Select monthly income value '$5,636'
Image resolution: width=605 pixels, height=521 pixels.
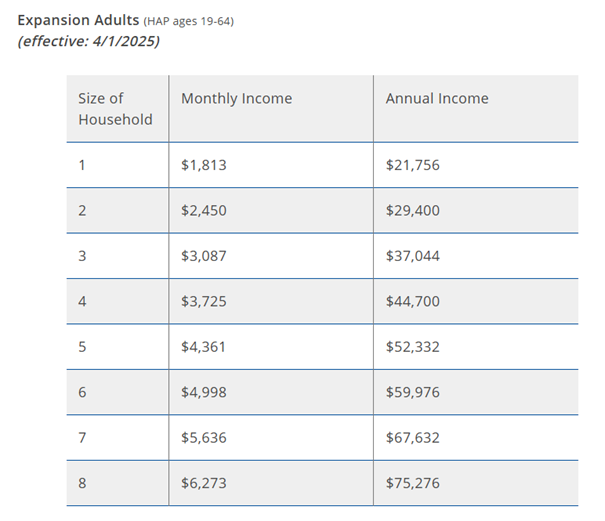tap(204, 438)
